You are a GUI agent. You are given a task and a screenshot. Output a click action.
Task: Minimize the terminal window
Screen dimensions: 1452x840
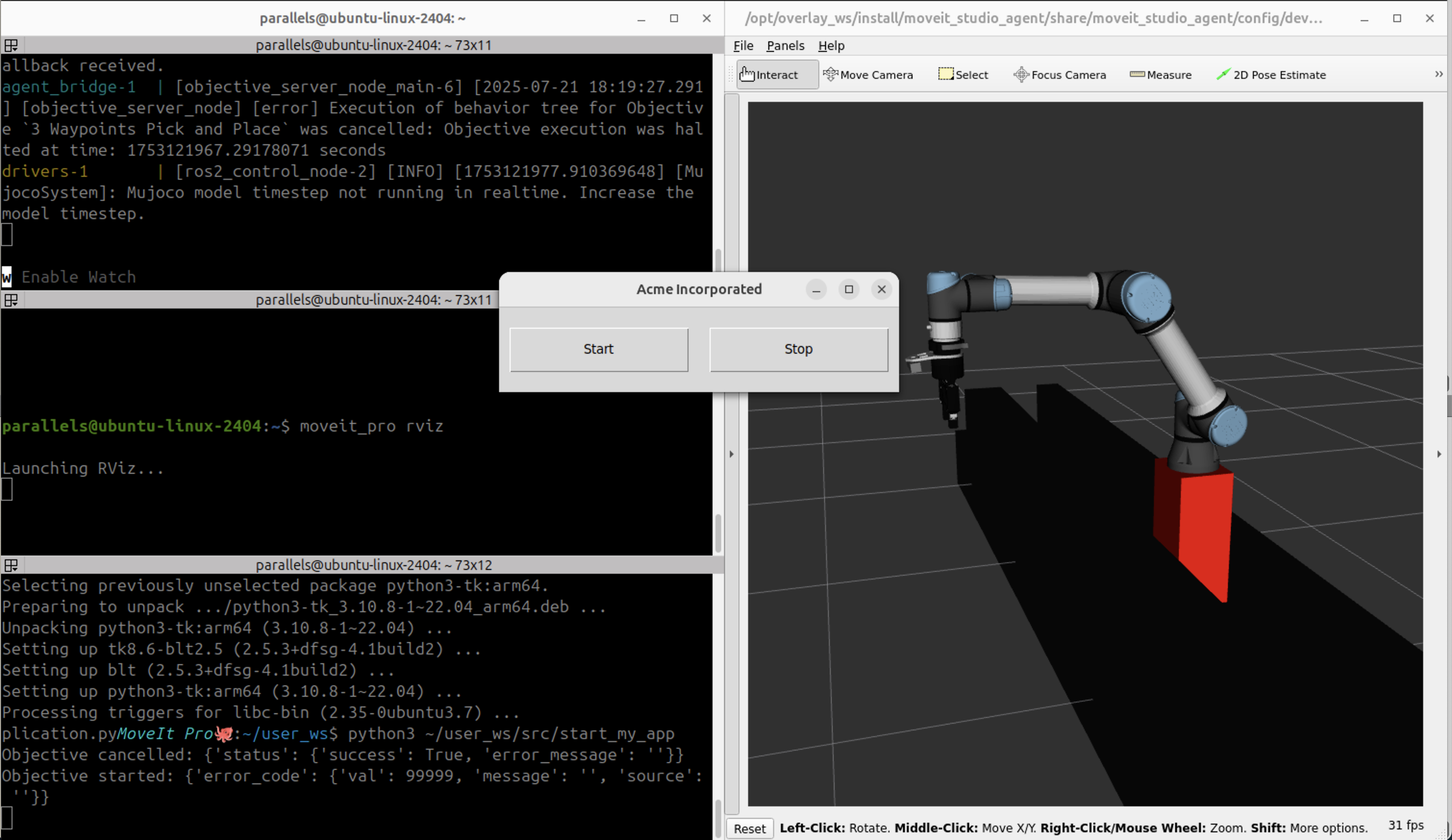641,18
